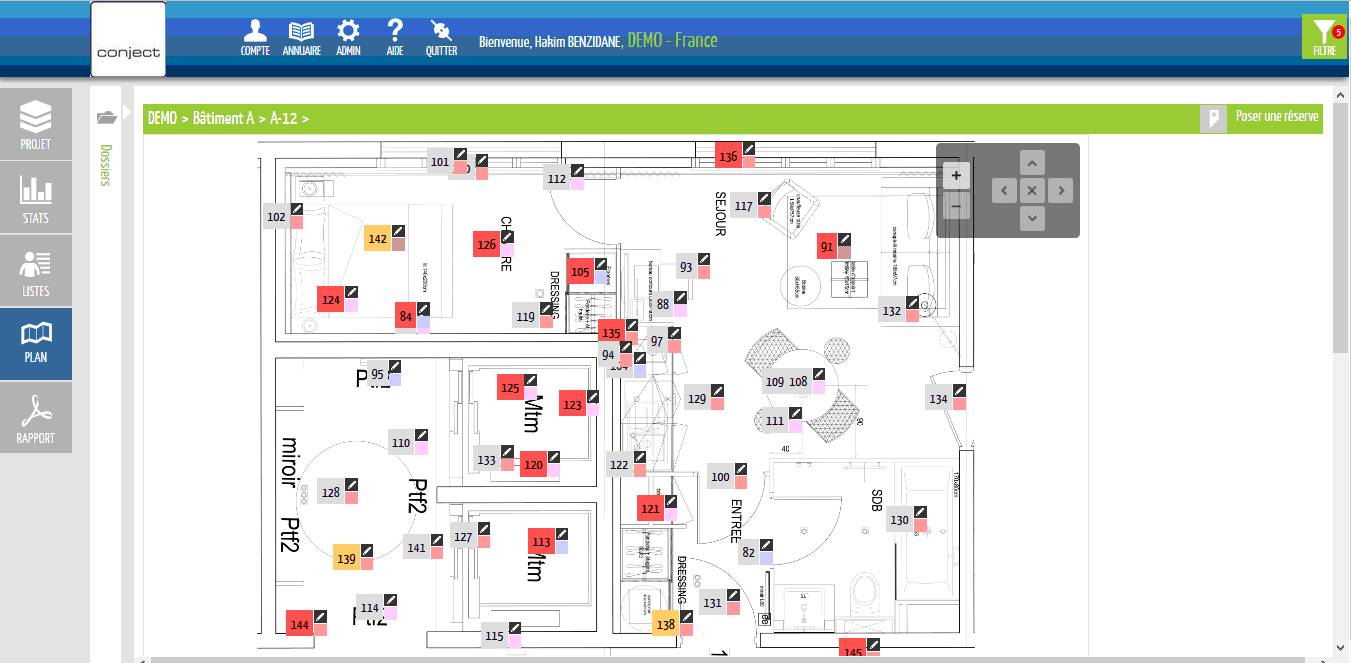This screenshot has height=663, width=1351.
Task: Open the FILTRE filter button
Action: [x=1324, y=38]
